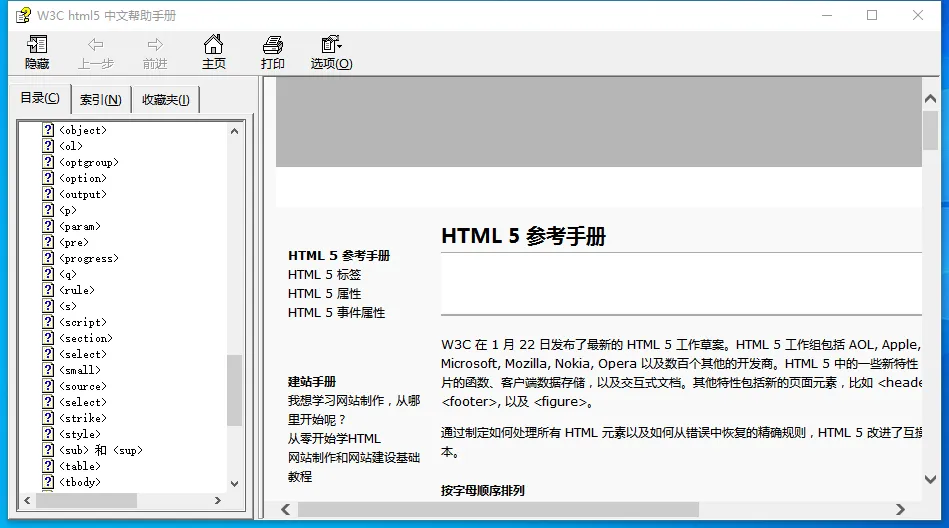The width and height of the screenshot is (949, 528).
Task: Click the topic icon beside <object>
Action: click(48, 130)
